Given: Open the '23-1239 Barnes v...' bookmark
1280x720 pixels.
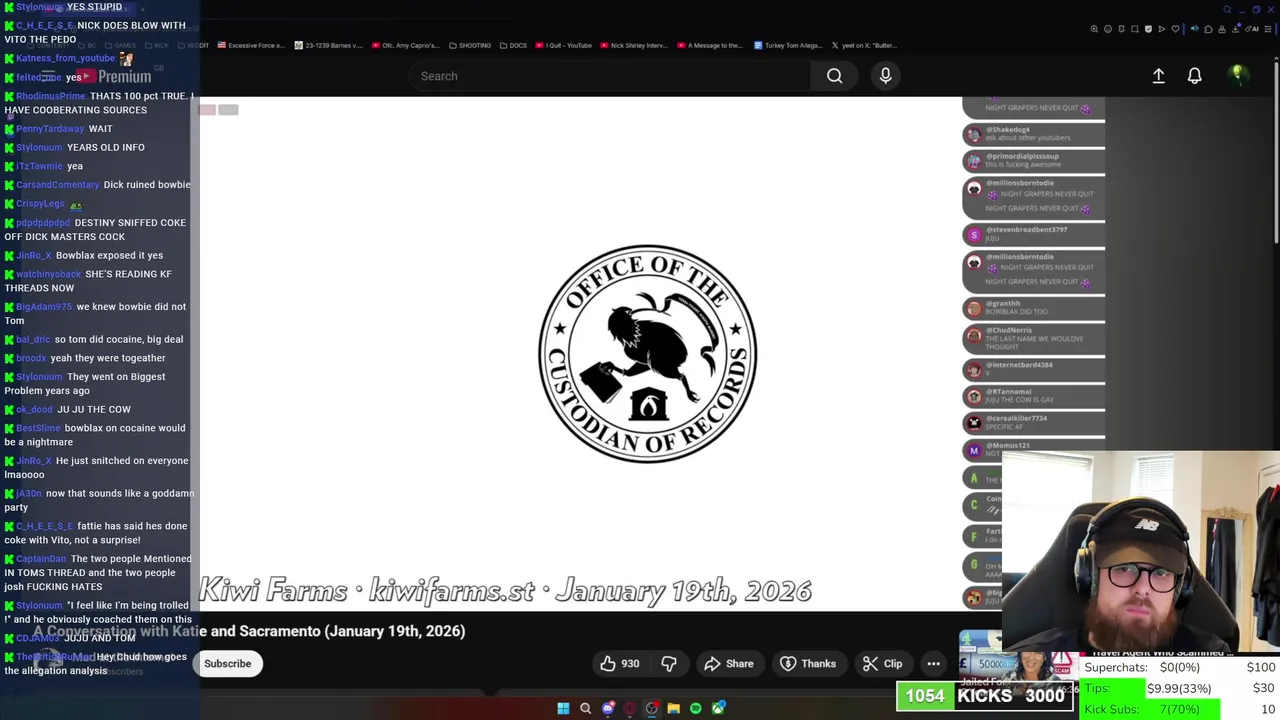Looking at the screenshot, I should tap(329, 45).
